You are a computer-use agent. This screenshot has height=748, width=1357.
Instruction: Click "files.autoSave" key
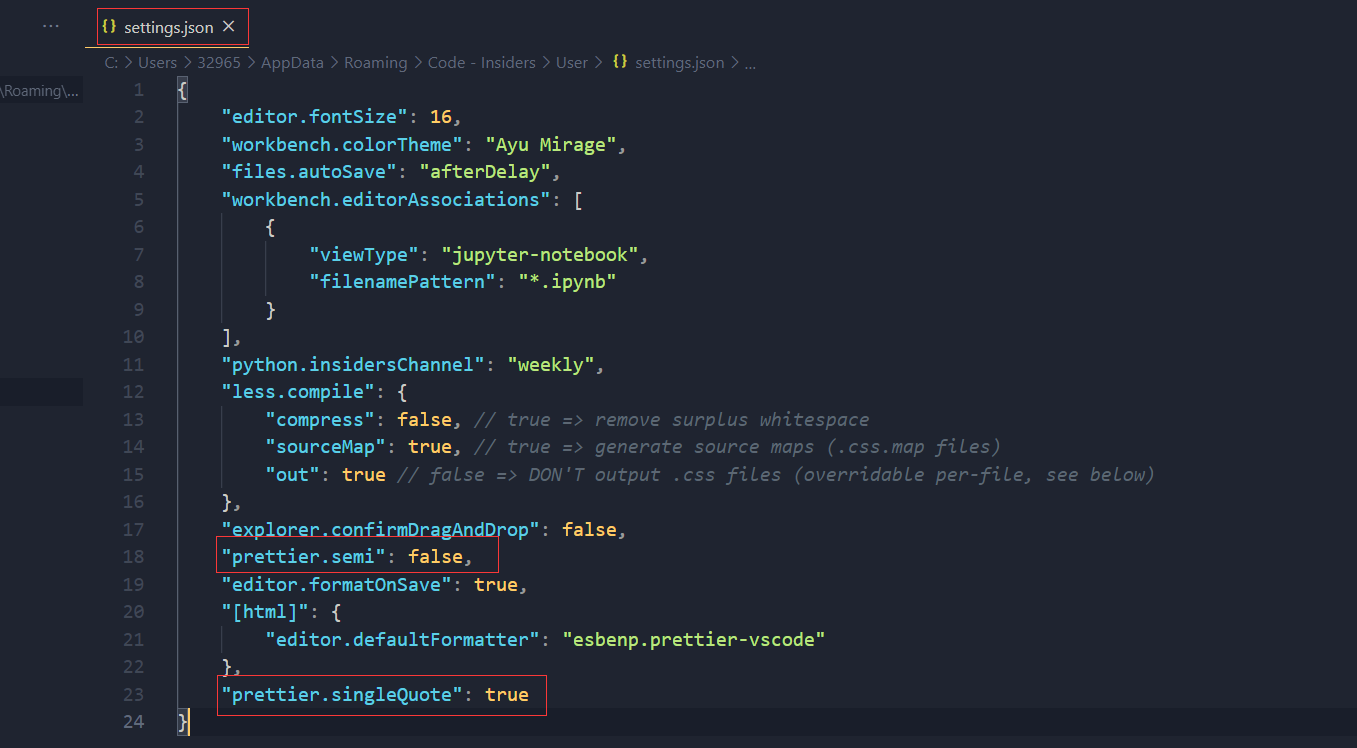(x=309, y=172)
